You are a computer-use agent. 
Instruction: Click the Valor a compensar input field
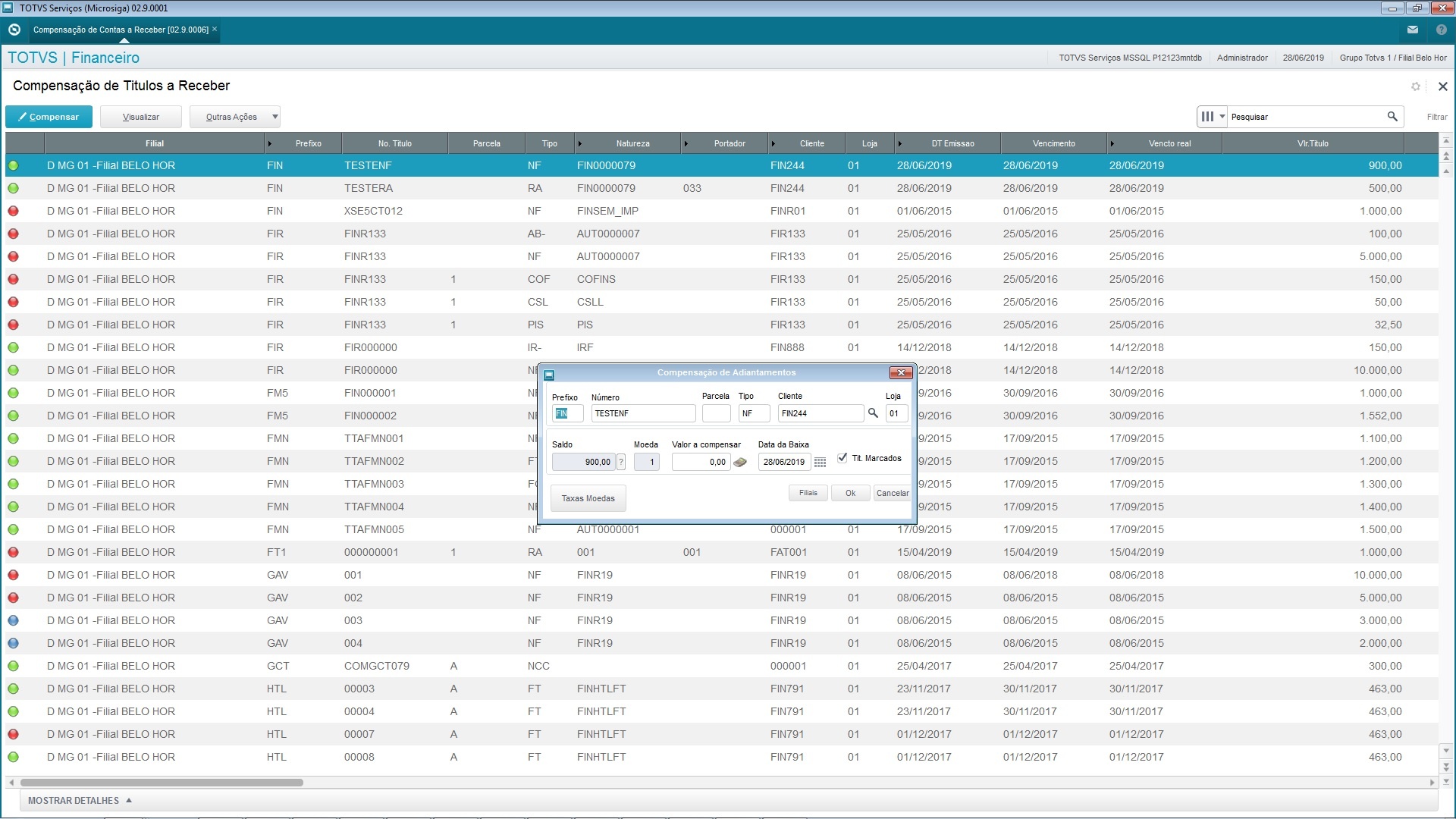[700, 462]
